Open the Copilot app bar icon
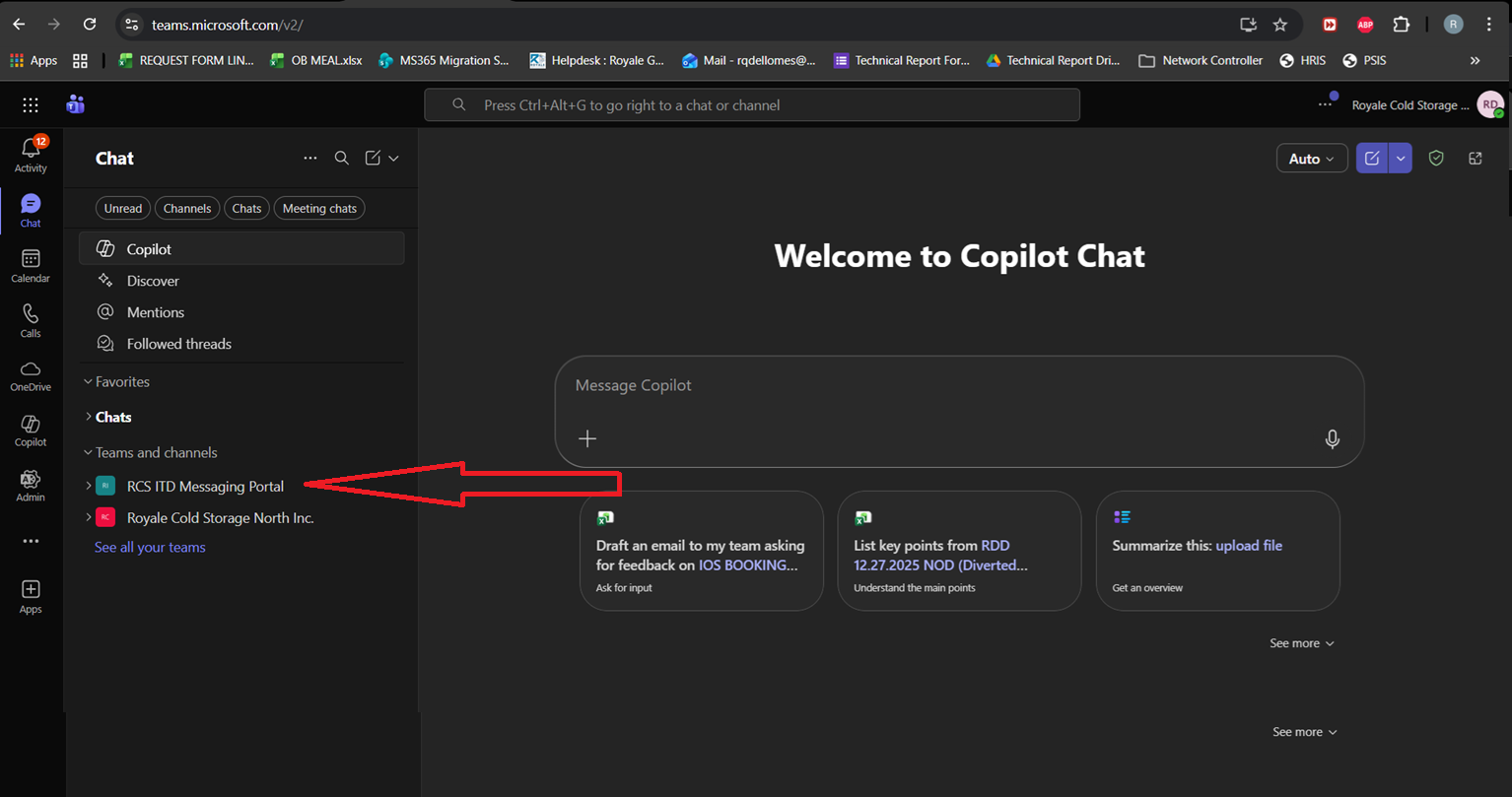Image resolution: width=1512 pixels, height=797 pixels. pyautogui.click(x=31, y=431)
